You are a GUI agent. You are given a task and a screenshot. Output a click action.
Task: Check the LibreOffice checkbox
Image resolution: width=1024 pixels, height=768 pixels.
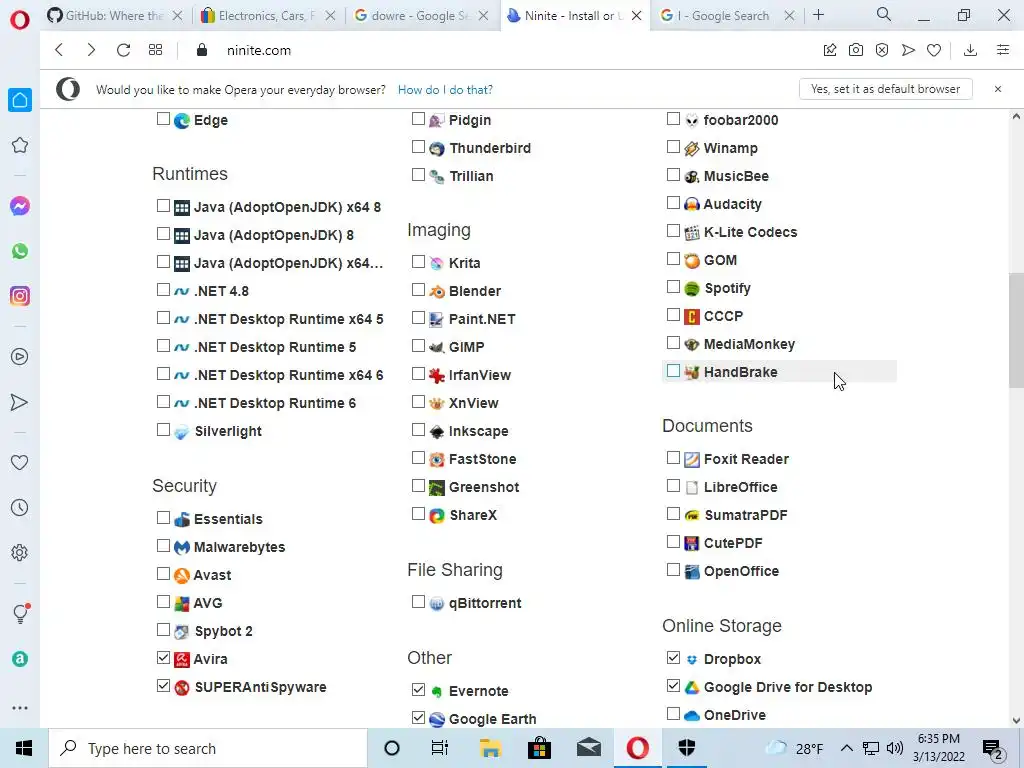click(673, 486)
